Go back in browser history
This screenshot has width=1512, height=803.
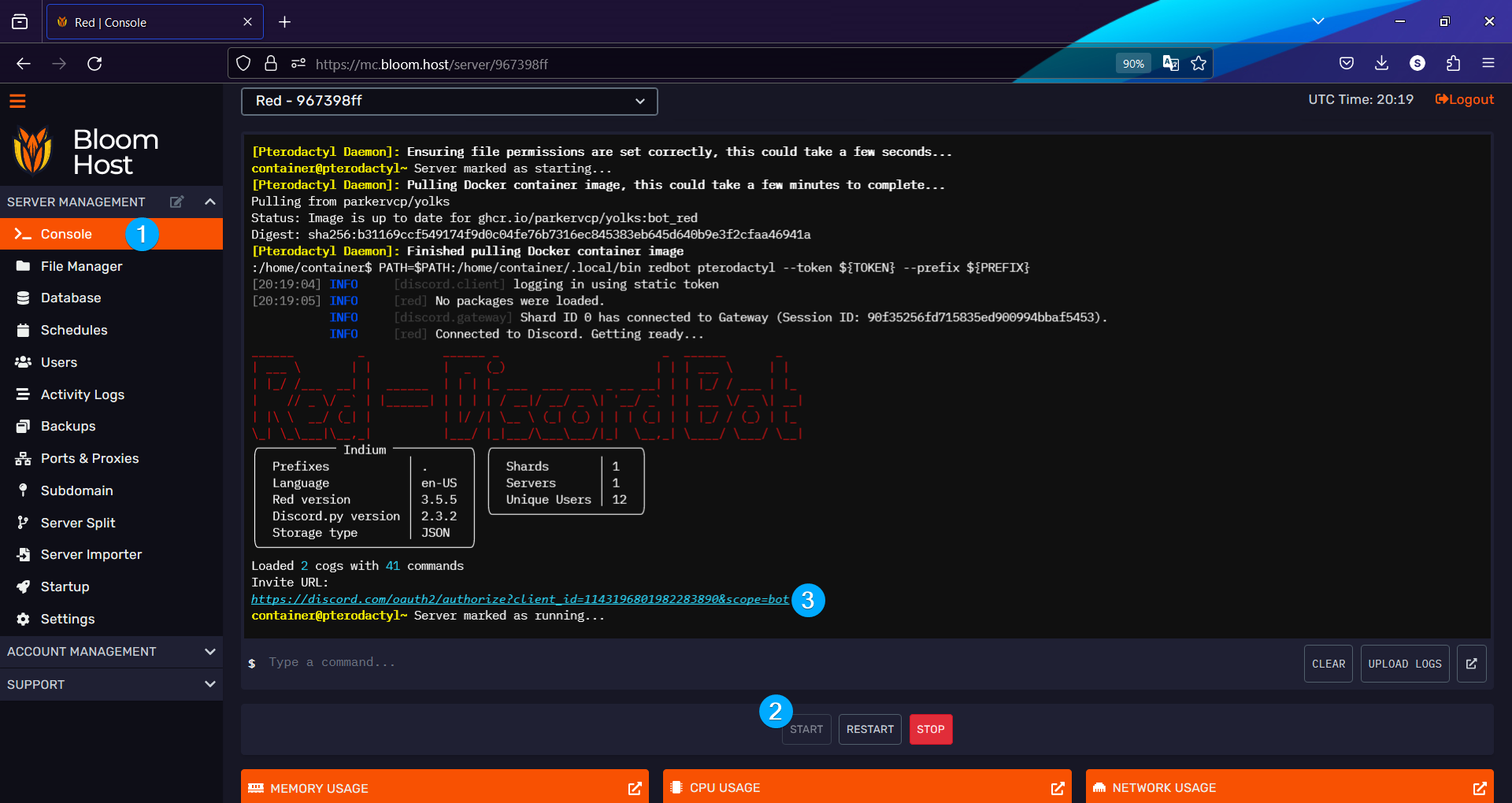coord(24,64)
